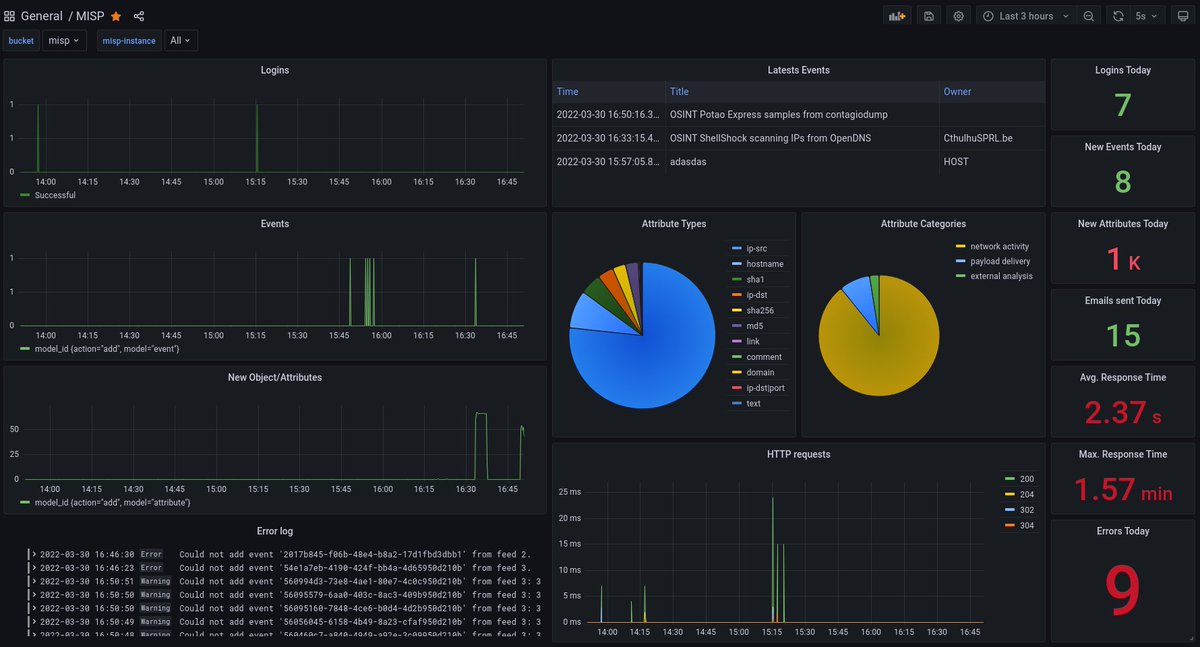Share the dashboard via share icon
Viewport: 1200px width, 647px height.
pyautogui.click(x=139, y=16)
